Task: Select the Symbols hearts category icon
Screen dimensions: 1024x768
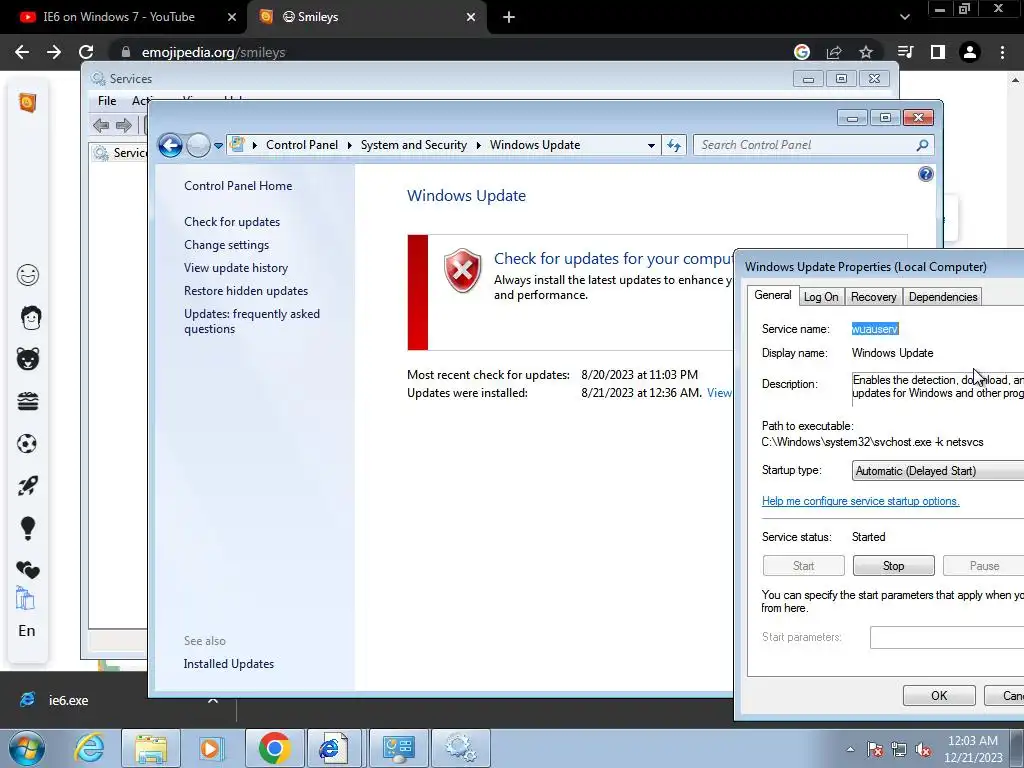Action: tap(27, 570)
